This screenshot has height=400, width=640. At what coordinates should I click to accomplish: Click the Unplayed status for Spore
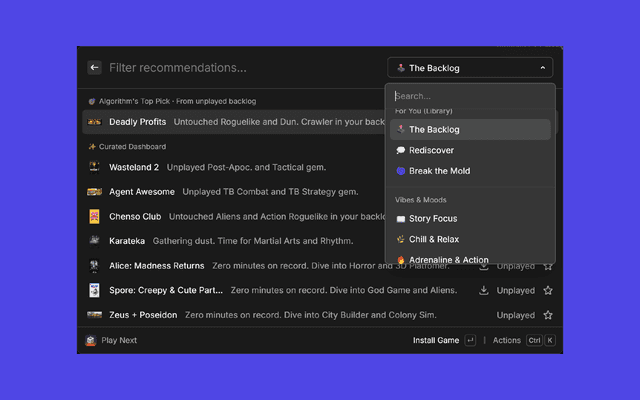(516, 290)
